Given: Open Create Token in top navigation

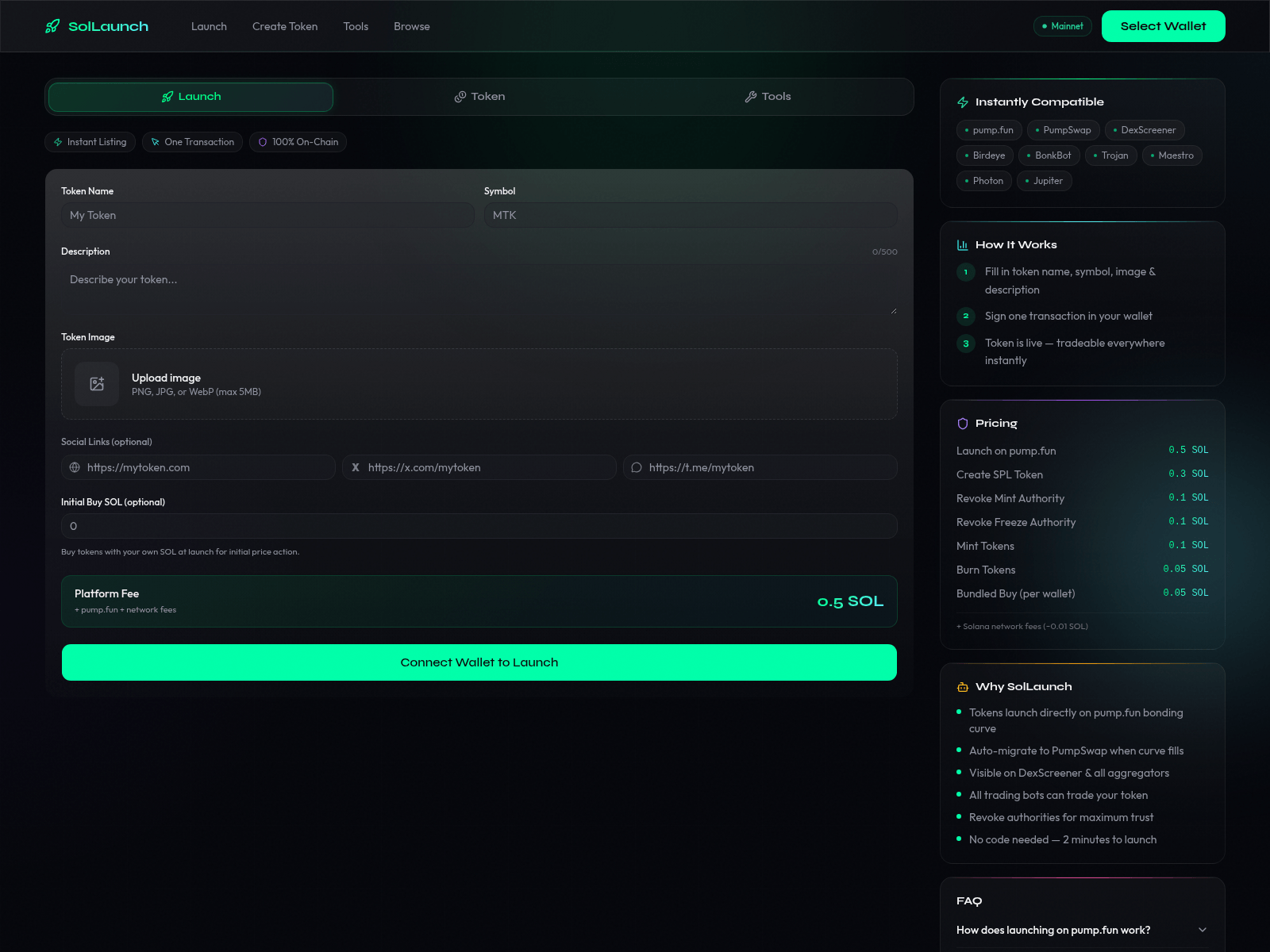Looking at the screenshot, I should [285, 26].
